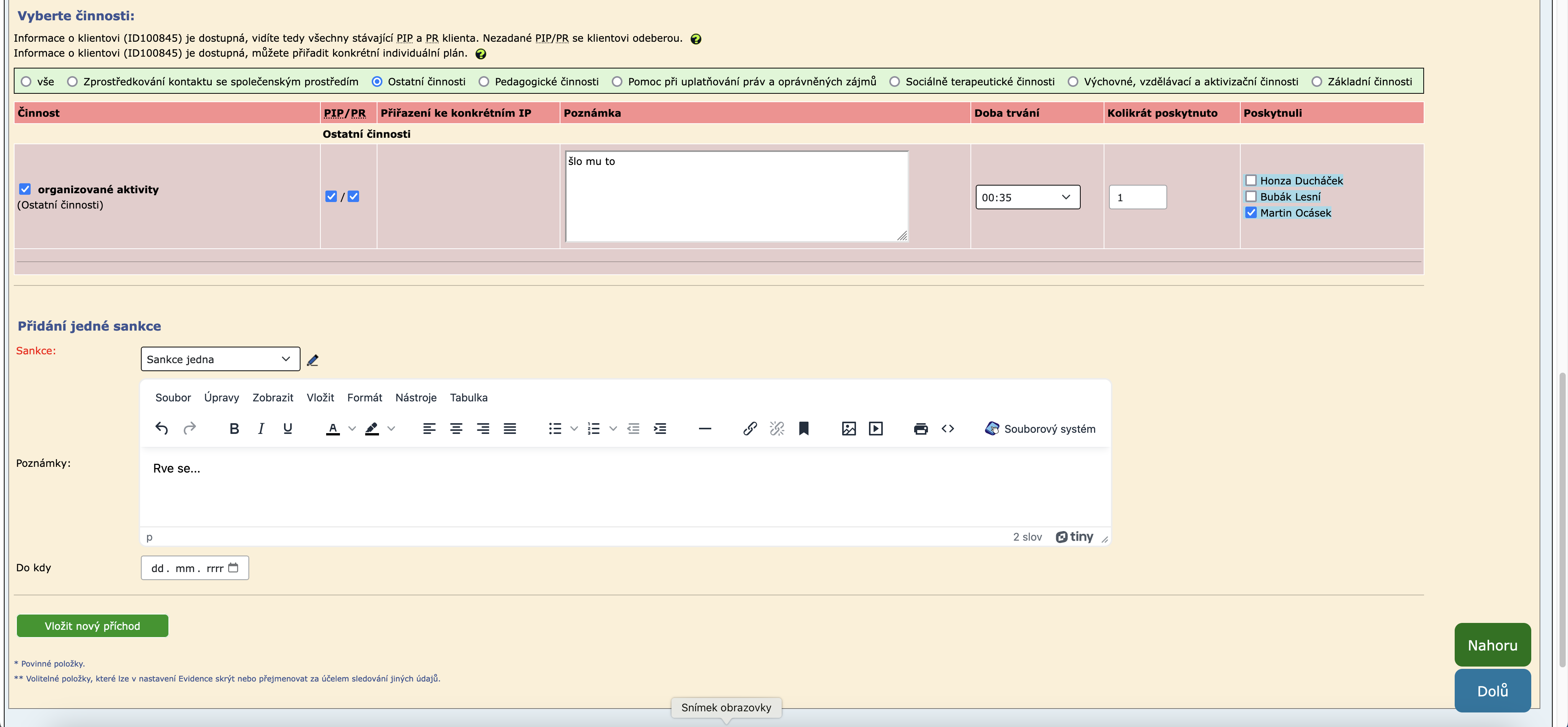Select the Pedagogické činnosti radio button
Viewport: 1568px width, 727px height.
pos(484,82)
